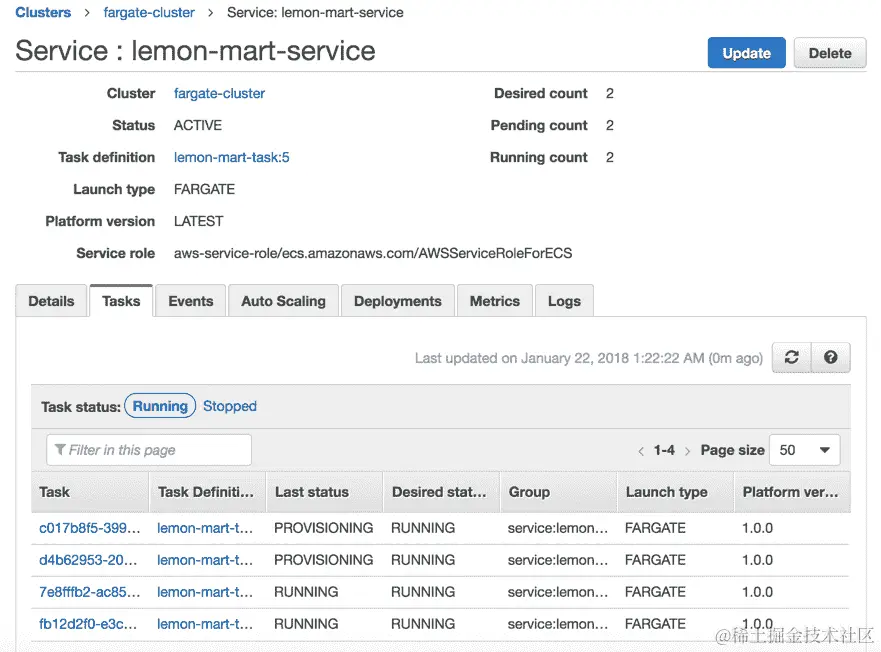Image resolution: width=881 pixels, height=652 pixels.
Task: Open the help question mark icon
Action: point(830,357)
